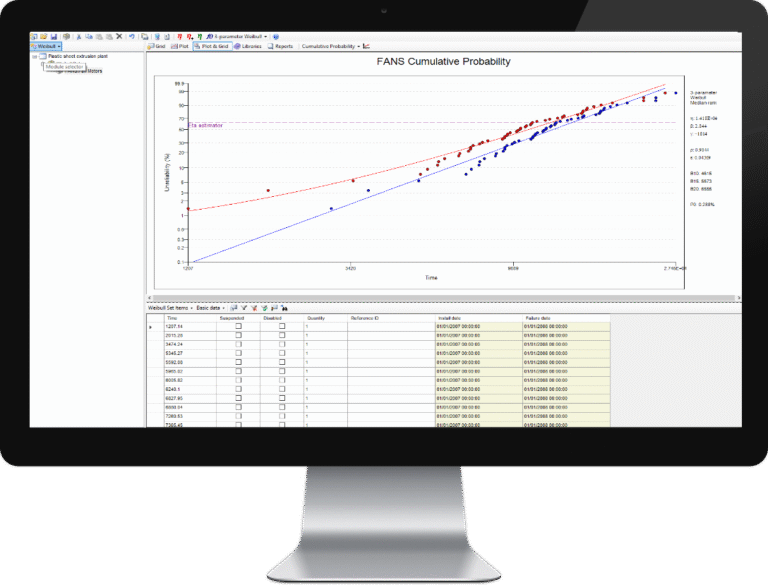Screen dimensions: 768x585
Task: Click the chart icon beside Cumulative Probability
Action: [366, 46]
